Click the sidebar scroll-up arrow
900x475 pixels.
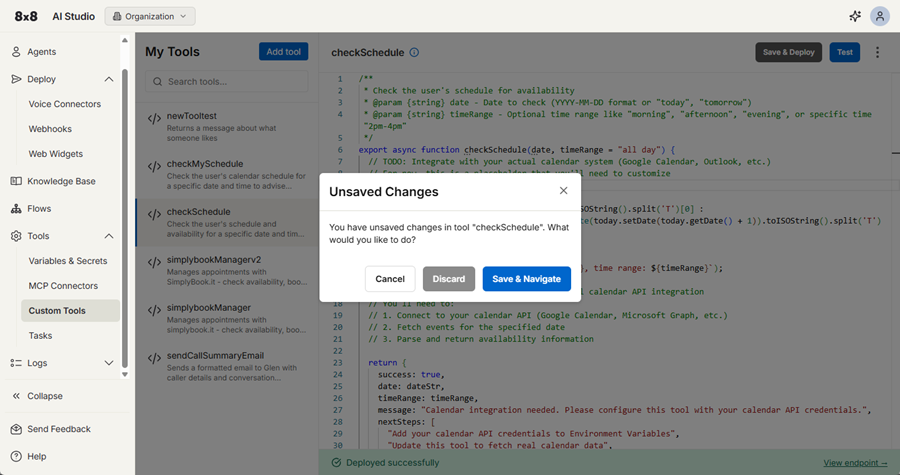coord(125,40)
